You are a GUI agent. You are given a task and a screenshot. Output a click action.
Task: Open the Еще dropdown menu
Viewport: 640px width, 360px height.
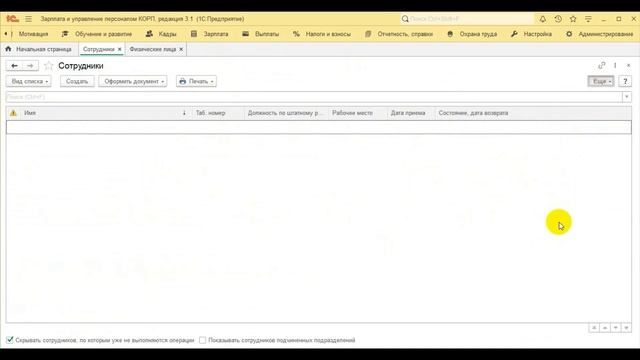601,81
